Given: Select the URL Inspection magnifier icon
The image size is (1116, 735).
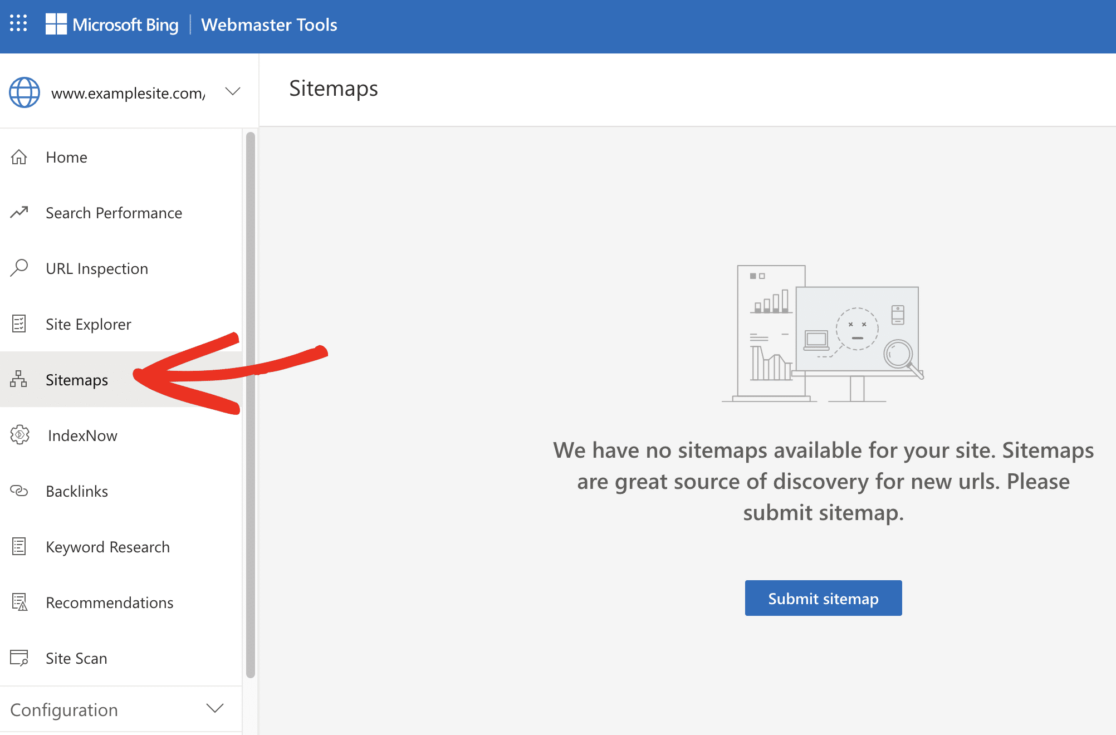Looking at the screenshot, I should pyautogui.click(x=22, y=268).
